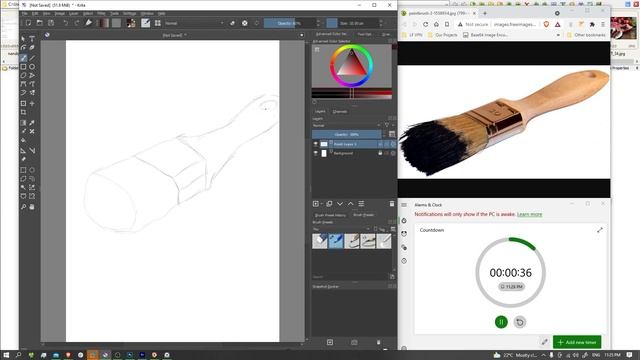
Task: Save the document via toolbar icon
Action: point(51,23)
